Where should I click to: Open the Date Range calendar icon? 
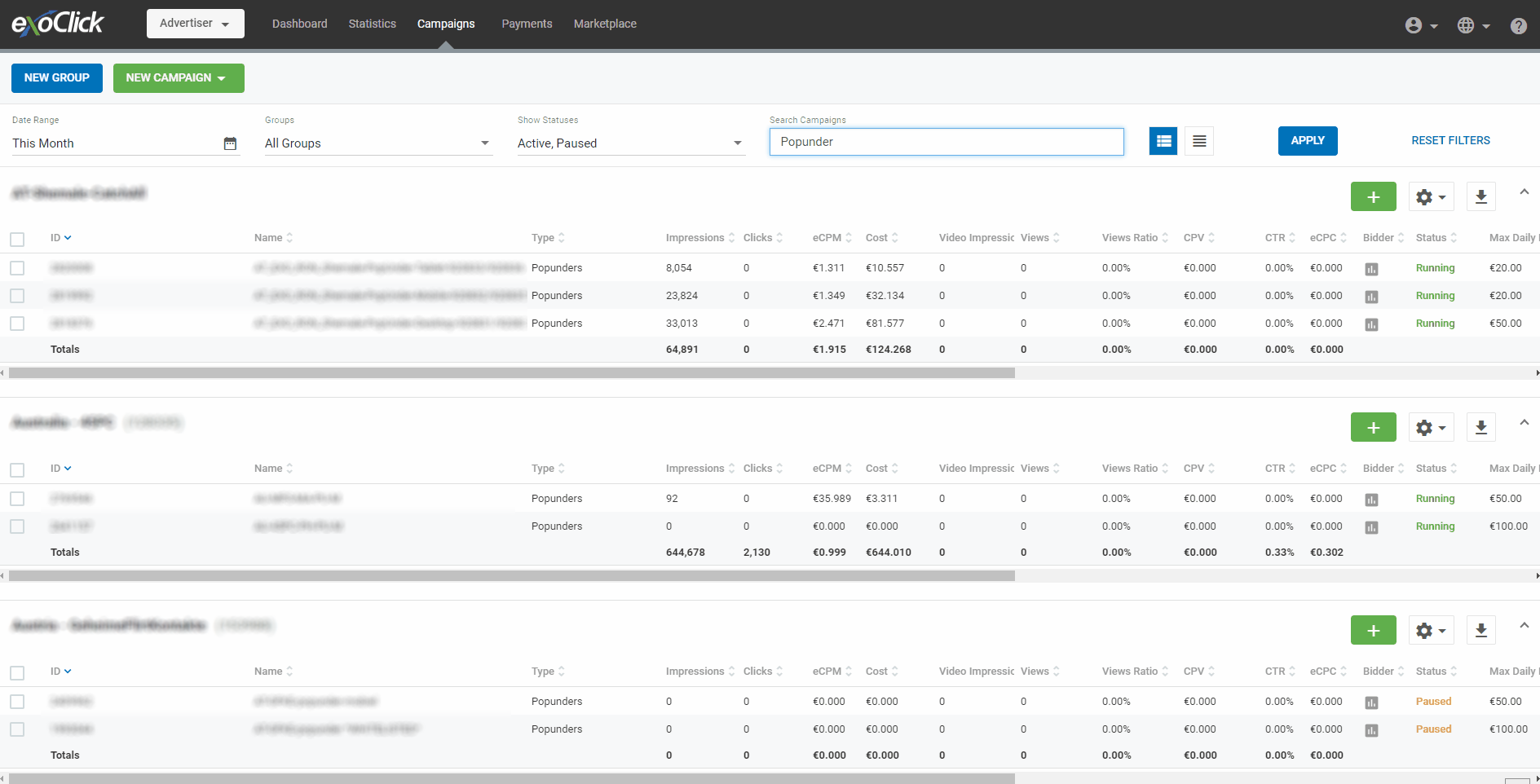point(230,143)
